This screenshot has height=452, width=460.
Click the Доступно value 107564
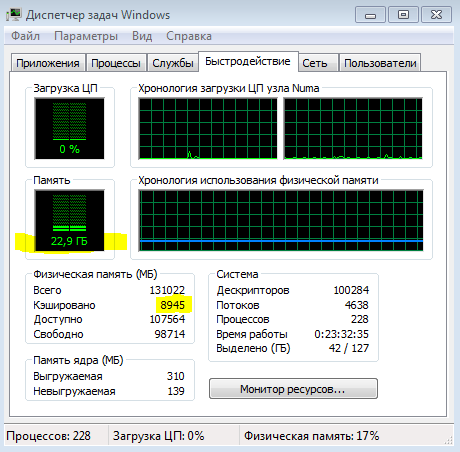click(x=167, y=319)
